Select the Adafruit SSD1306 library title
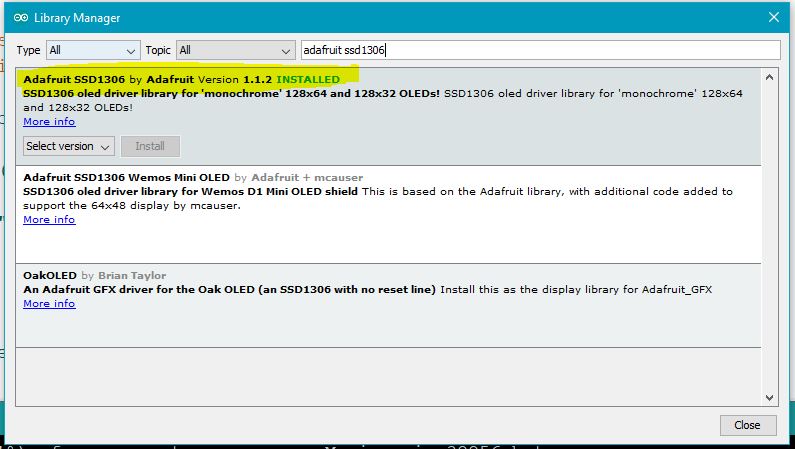Viewport: 795px width, 449px height. coord(74,79)
